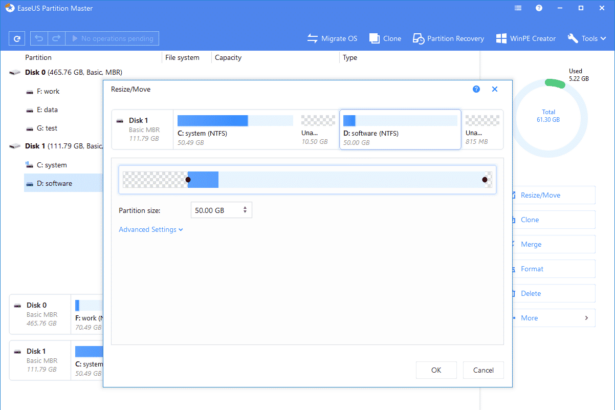
Task: Click the Partition size stepper arrows
Action: pos(246,210)
